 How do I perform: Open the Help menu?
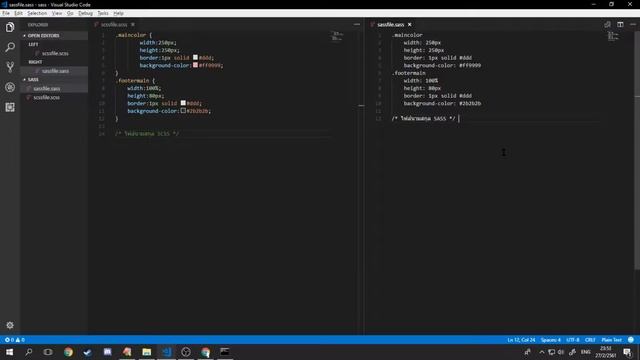118,13
